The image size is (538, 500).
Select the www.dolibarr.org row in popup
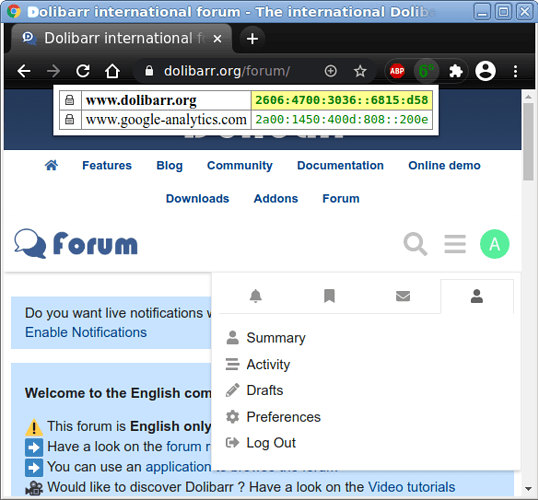246,100
